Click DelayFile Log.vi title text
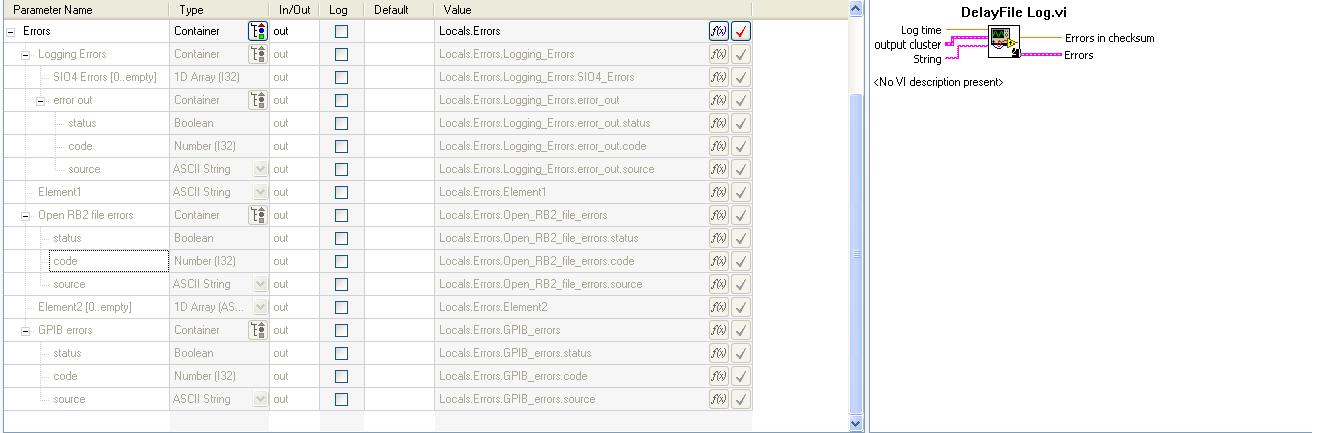This screenshot has width=1319, height=433. [x=1014, y=12]
